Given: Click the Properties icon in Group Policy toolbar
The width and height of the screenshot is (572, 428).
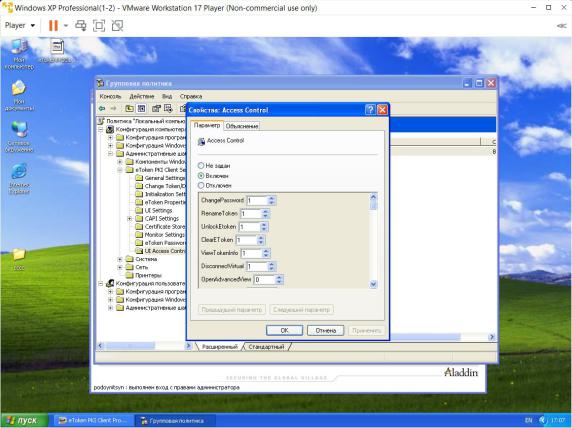Looking at the screenshot, I should (156, 108).
